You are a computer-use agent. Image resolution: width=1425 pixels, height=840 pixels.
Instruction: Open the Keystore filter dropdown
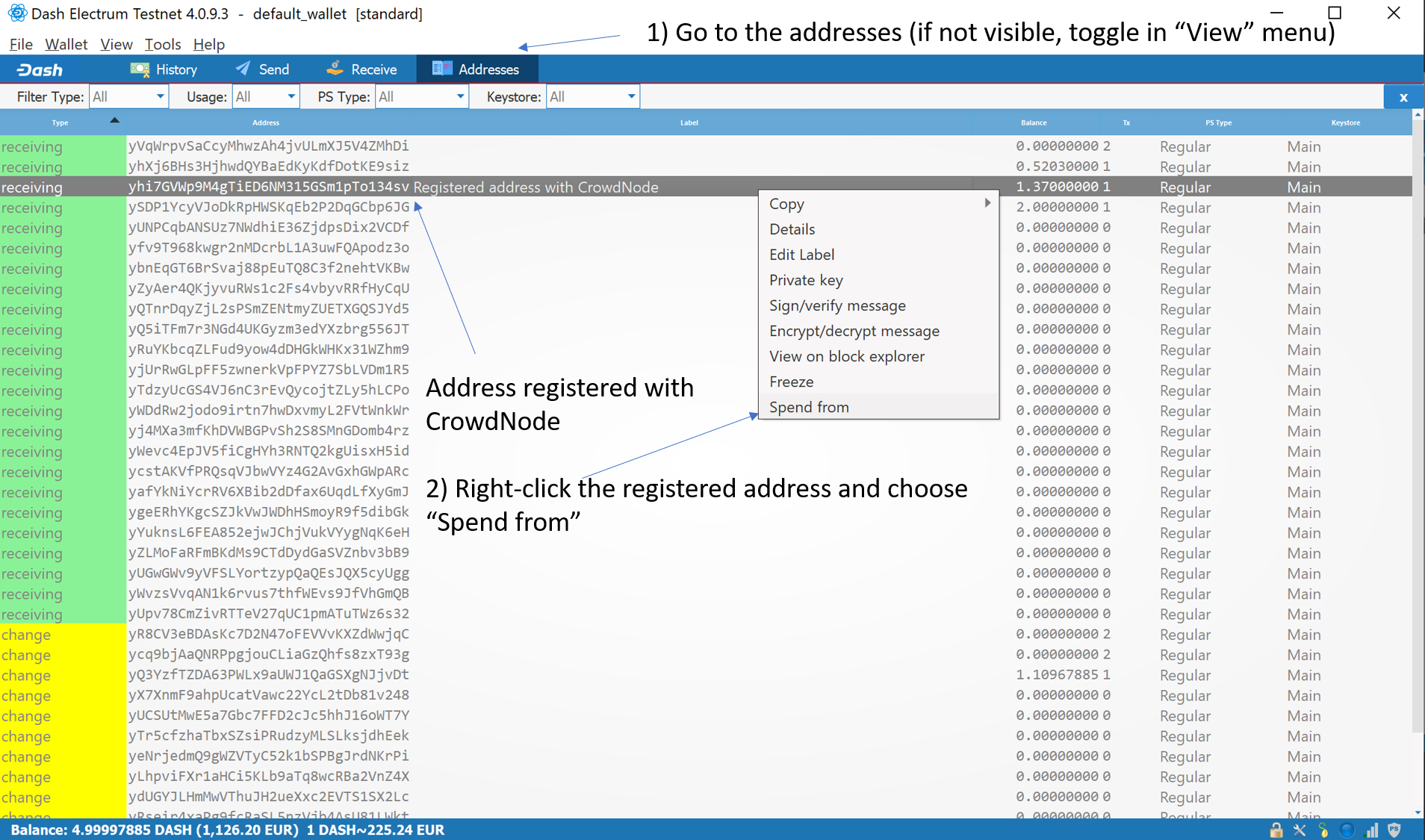click(x=594, y=96)
